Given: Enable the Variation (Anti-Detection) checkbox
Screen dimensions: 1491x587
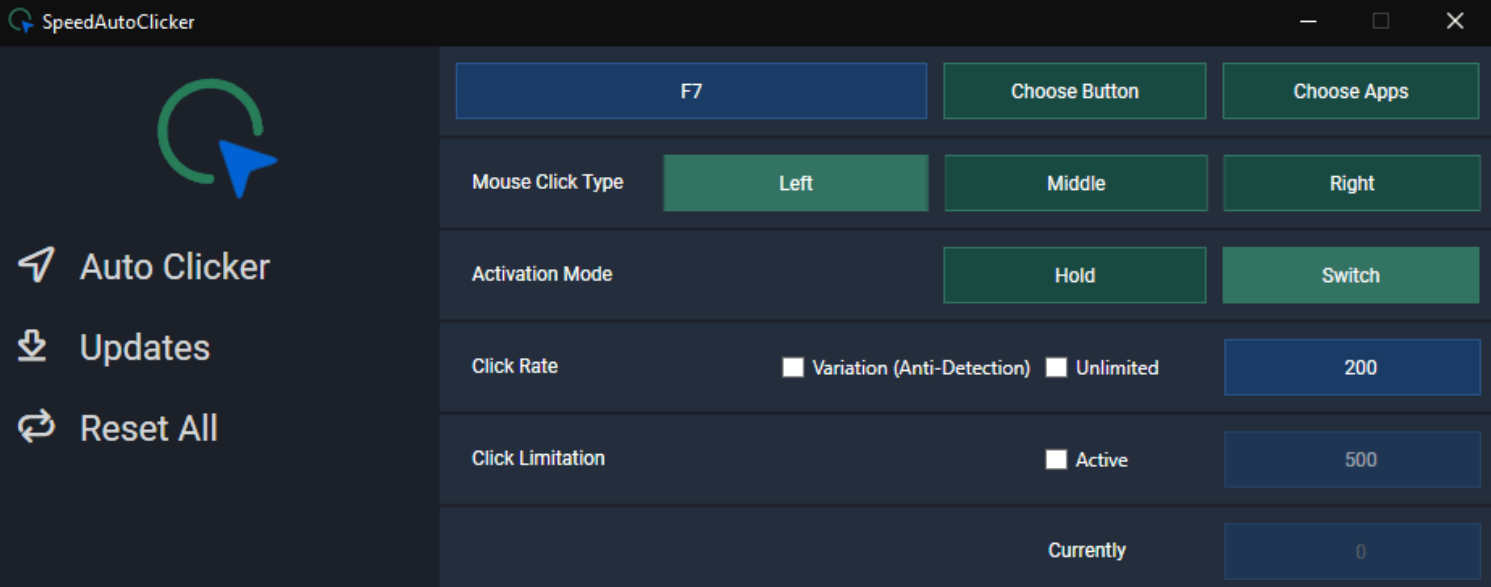Looking at the screenshot, I should coord(793,367).
